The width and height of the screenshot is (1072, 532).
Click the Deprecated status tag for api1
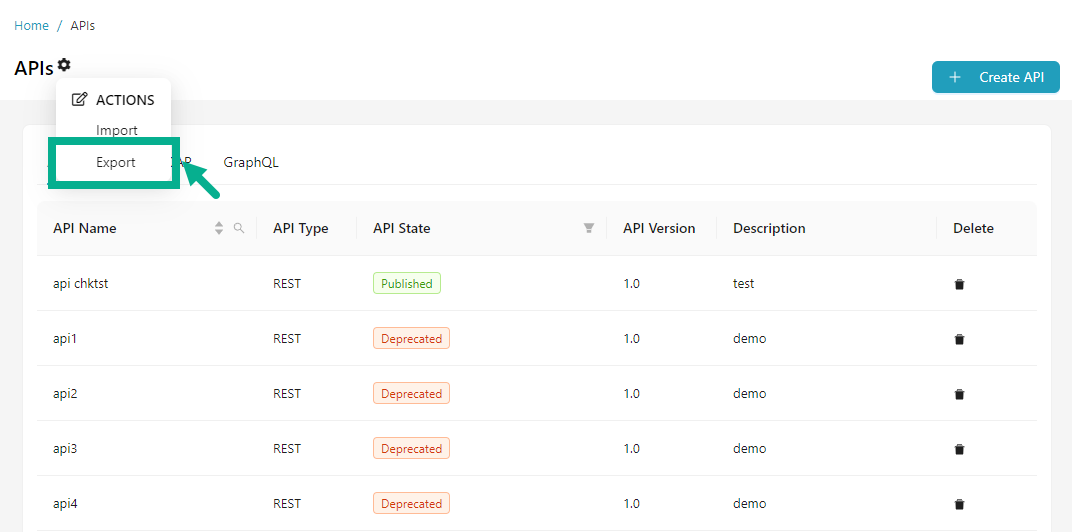[x=411, y=339]
